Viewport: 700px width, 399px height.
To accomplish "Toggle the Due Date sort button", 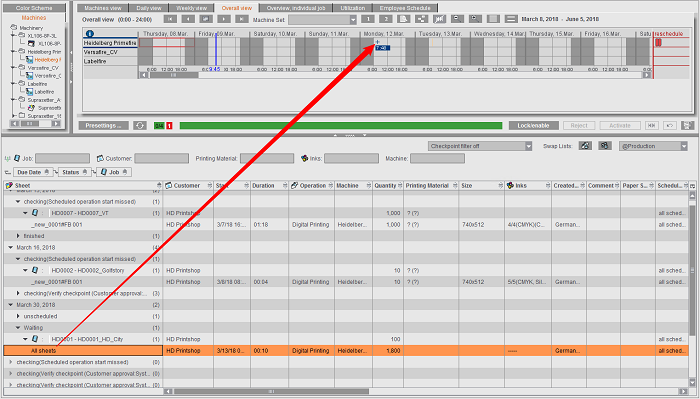I will tap(33, 172).
